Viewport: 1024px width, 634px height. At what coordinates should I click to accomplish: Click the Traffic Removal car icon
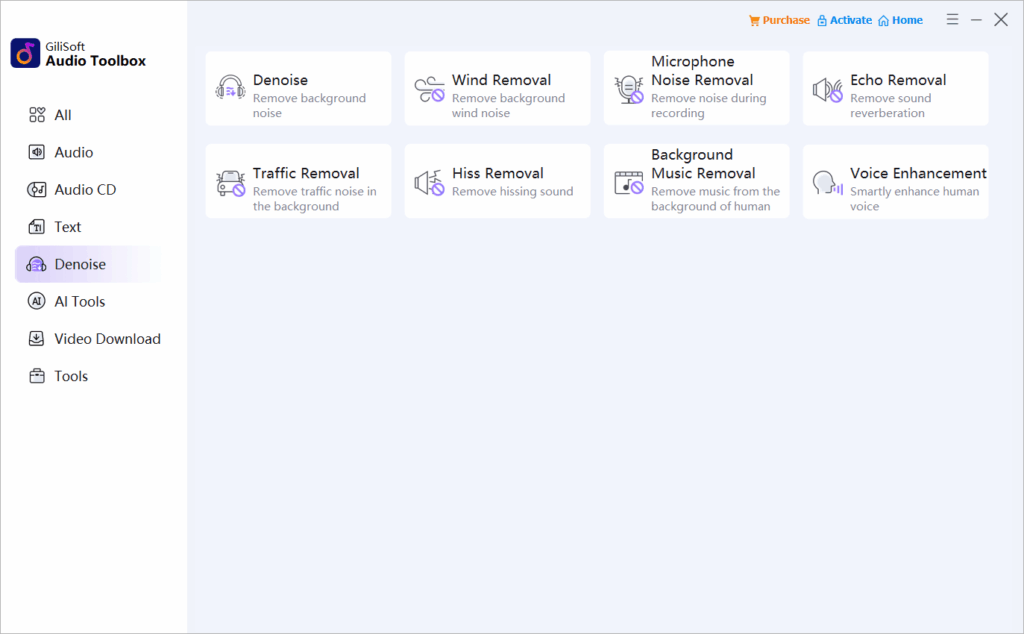(230, 183)
